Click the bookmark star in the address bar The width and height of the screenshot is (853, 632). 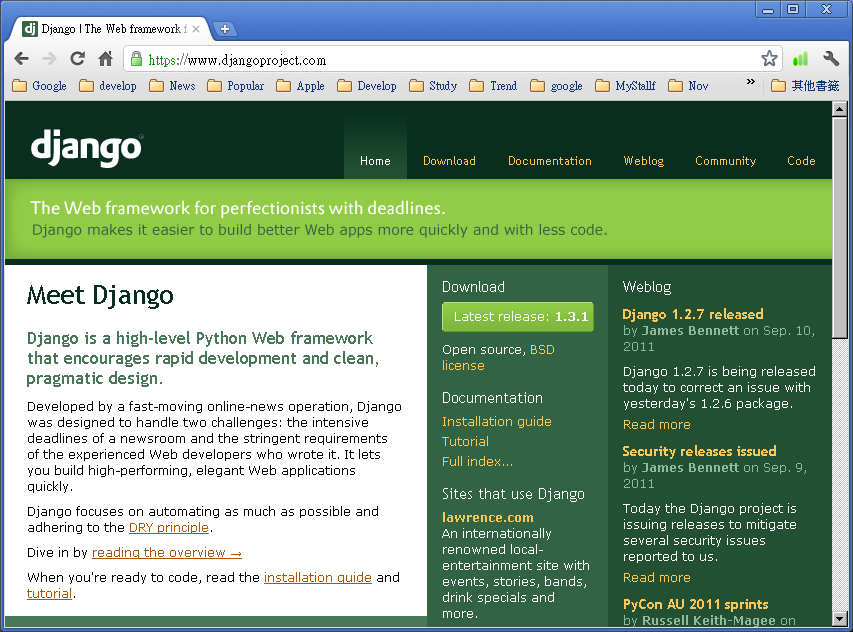(768, 58)
